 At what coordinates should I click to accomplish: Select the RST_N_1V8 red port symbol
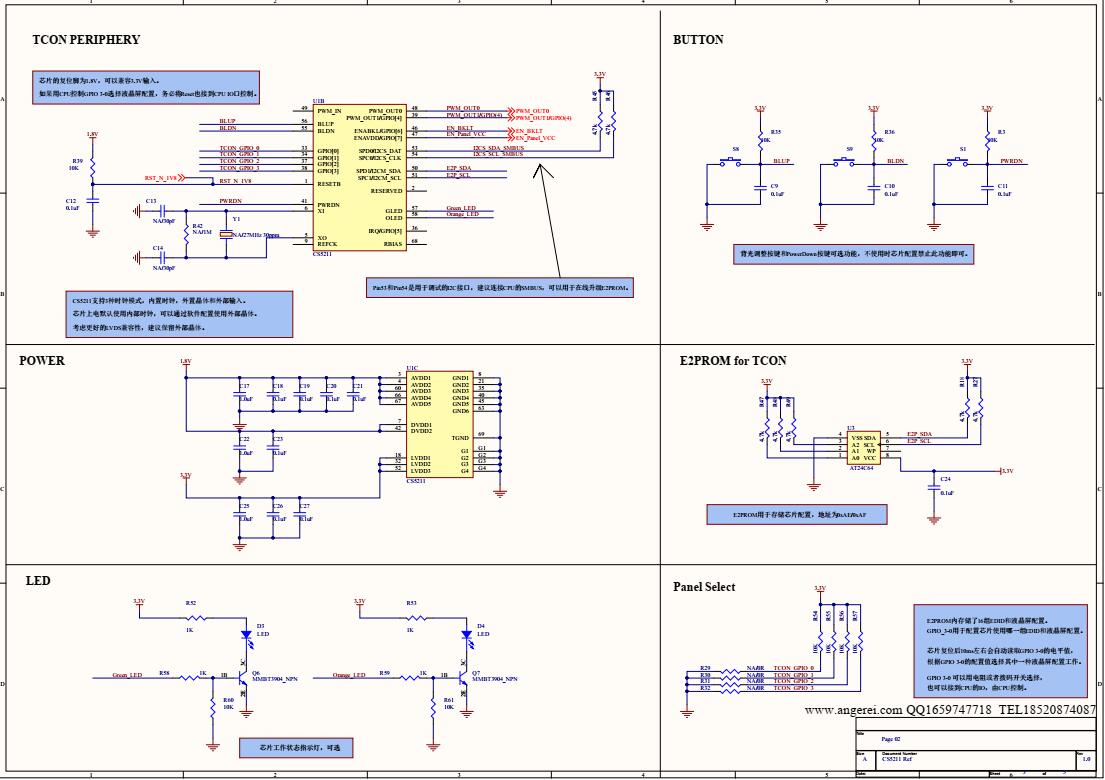pos(165,178)
